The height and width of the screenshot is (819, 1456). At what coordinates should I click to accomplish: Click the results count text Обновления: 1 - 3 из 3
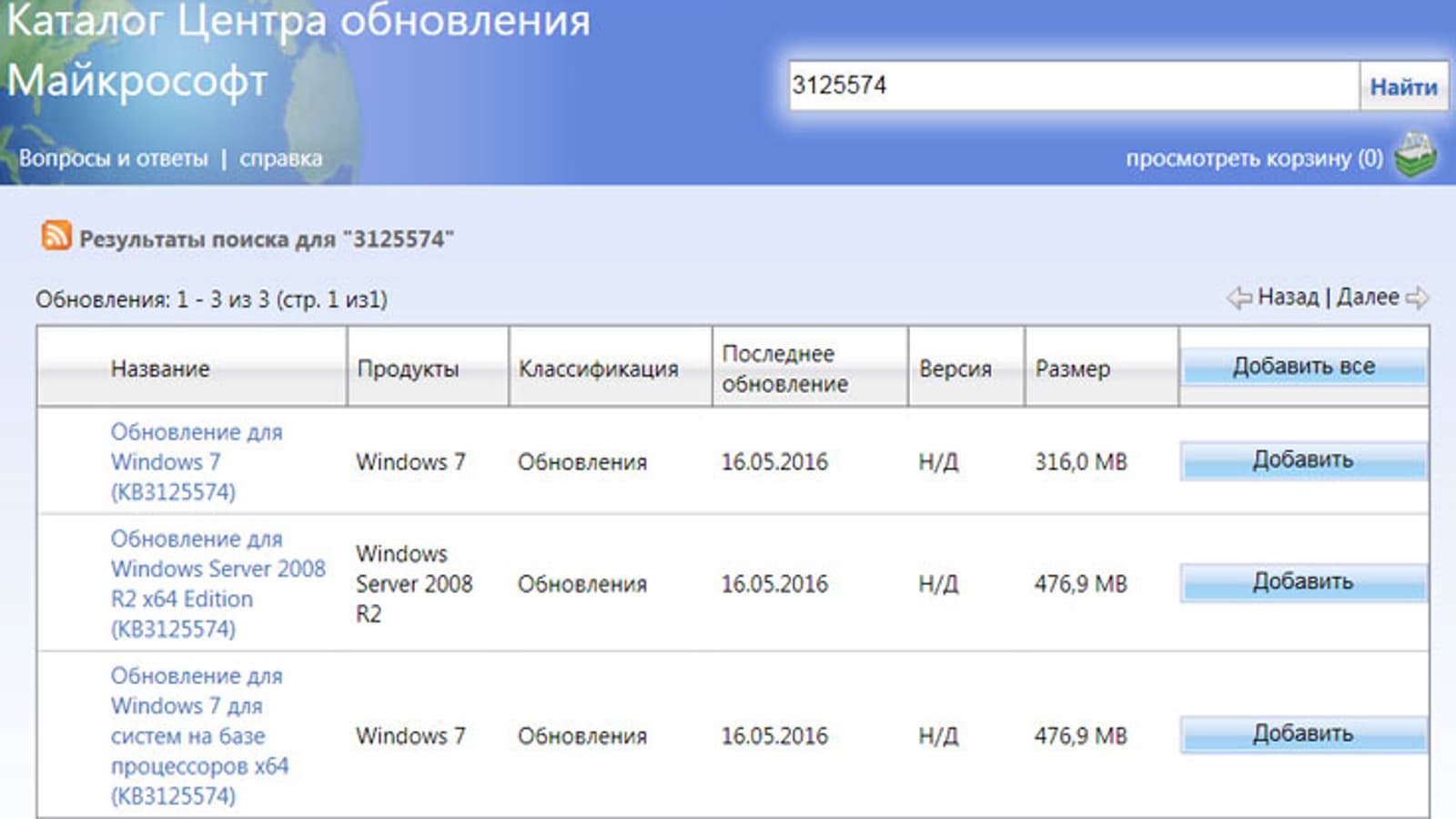211,299
